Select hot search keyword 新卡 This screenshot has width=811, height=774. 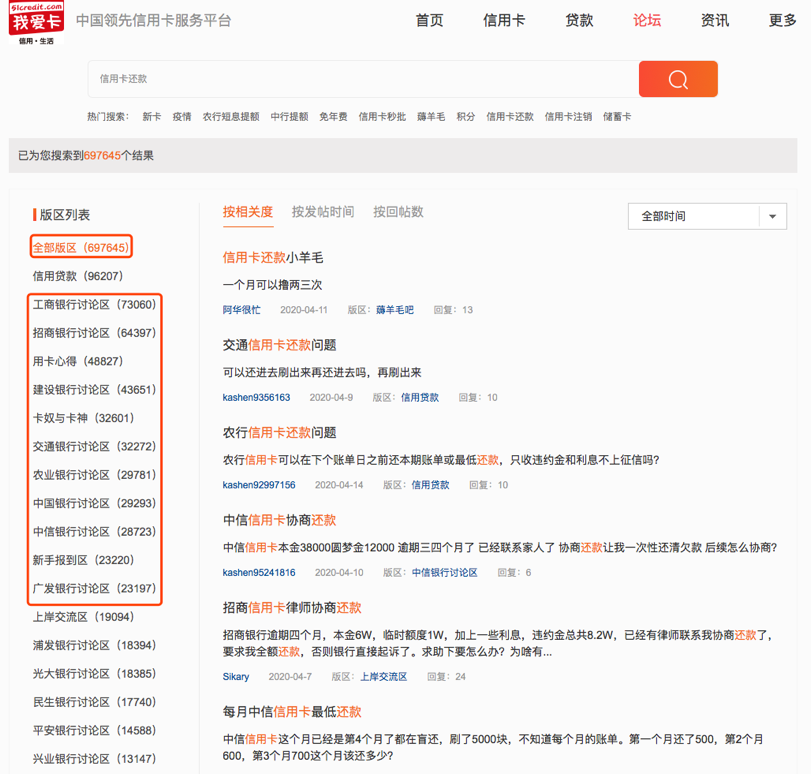[x=152, y=117]
